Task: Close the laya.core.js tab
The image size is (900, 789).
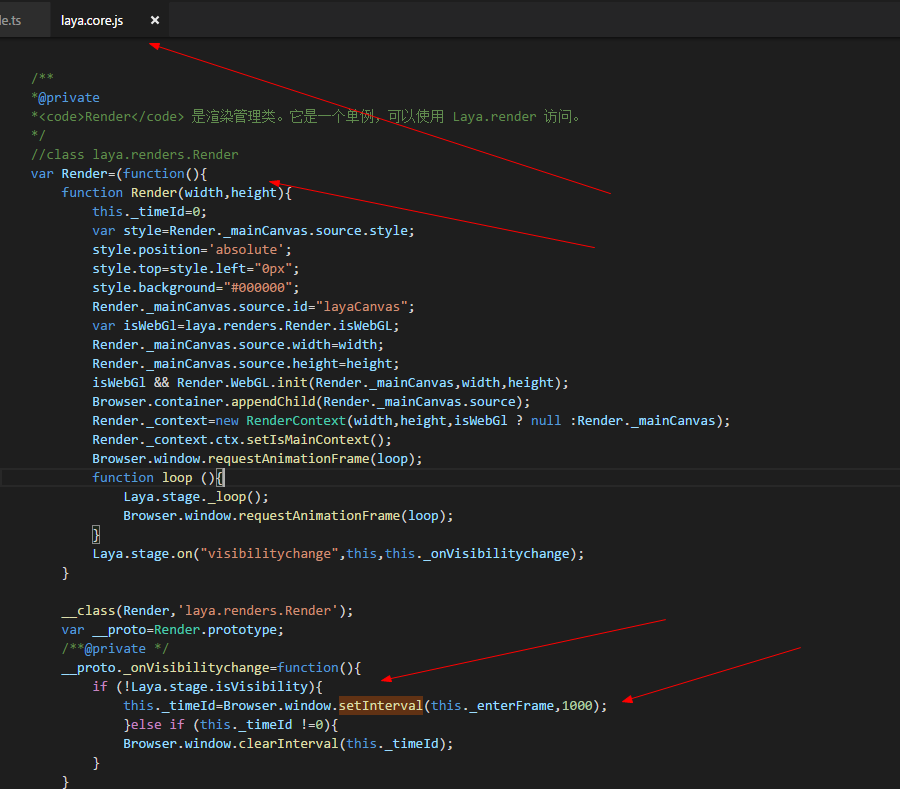Action: (x=154, y=20)
